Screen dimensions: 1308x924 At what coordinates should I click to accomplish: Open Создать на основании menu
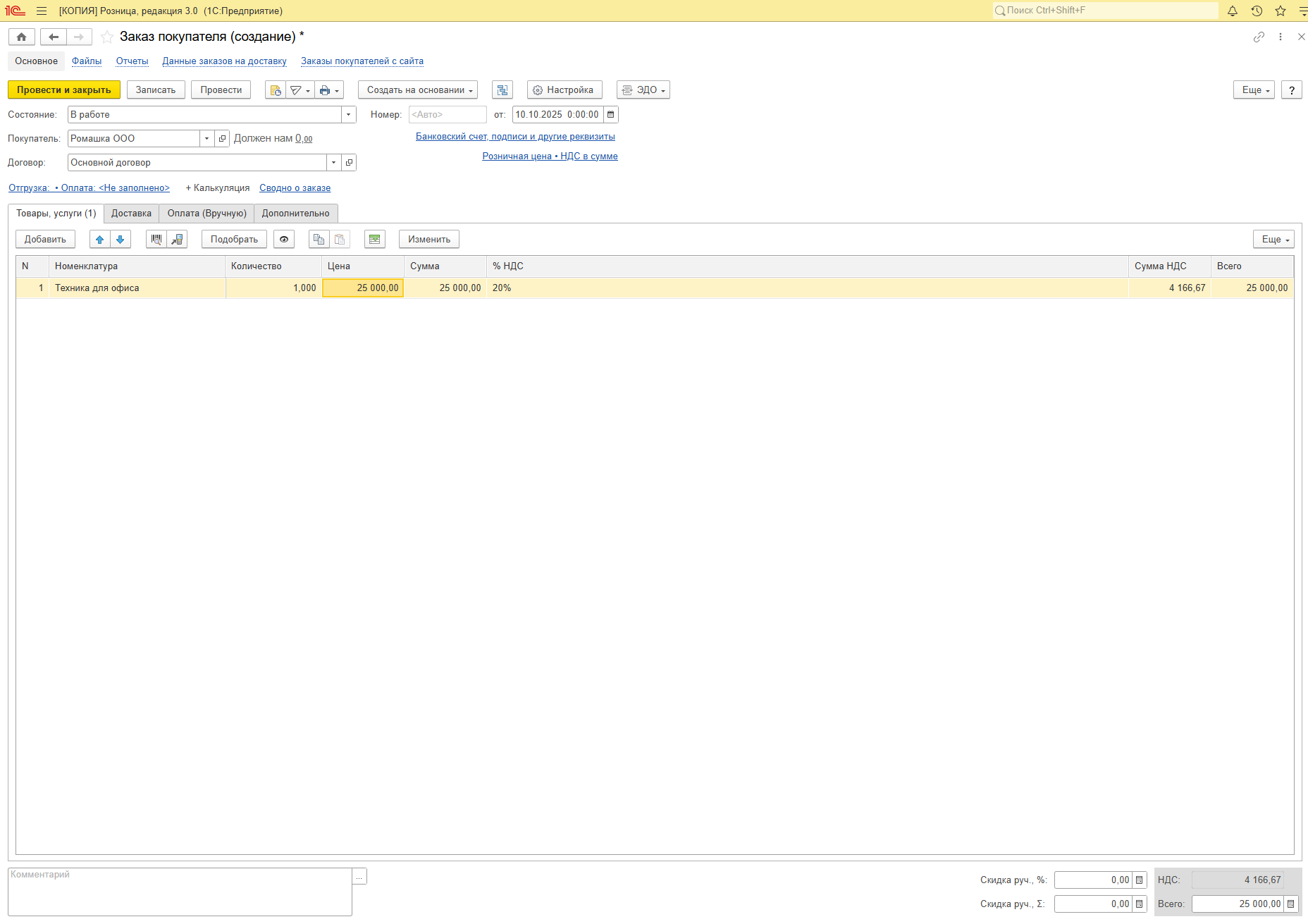(418, 90)
